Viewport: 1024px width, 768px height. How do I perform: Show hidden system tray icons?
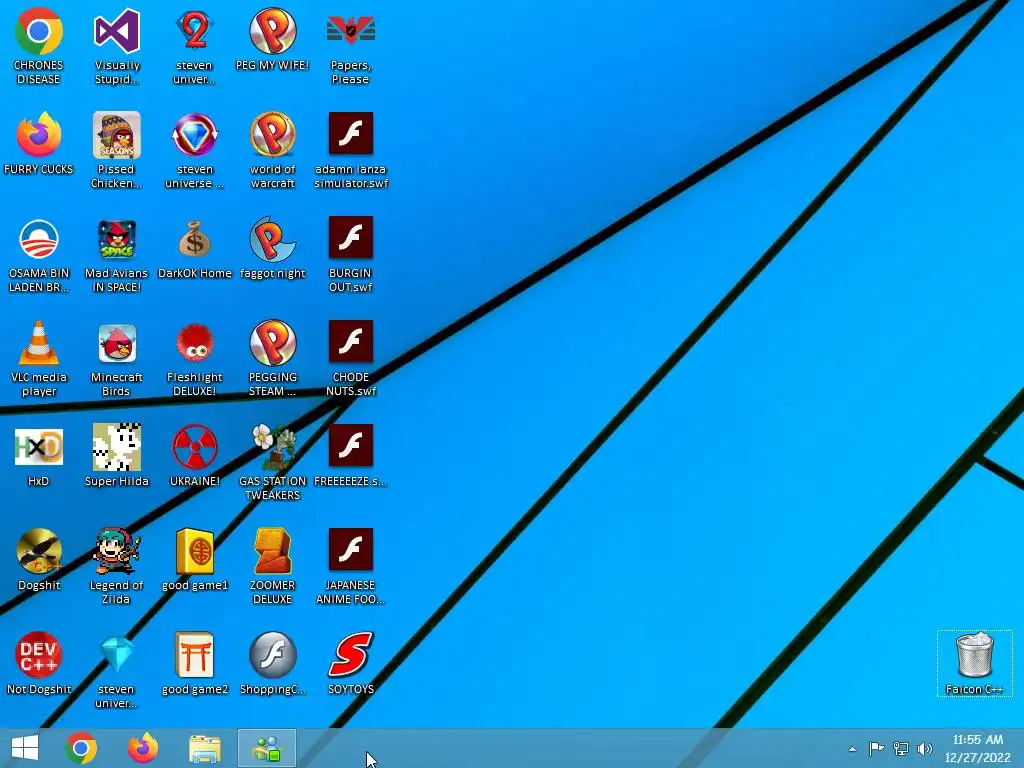coord(852,748)
